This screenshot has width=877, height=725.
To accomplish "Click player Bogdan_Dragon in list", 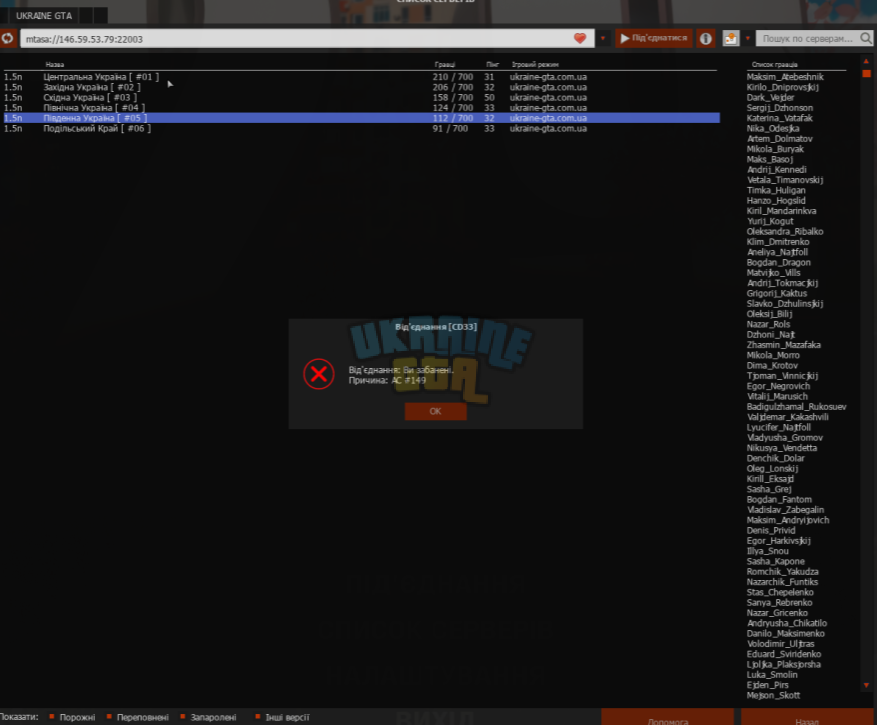I will pyautogui.click(x=779, y=262).
